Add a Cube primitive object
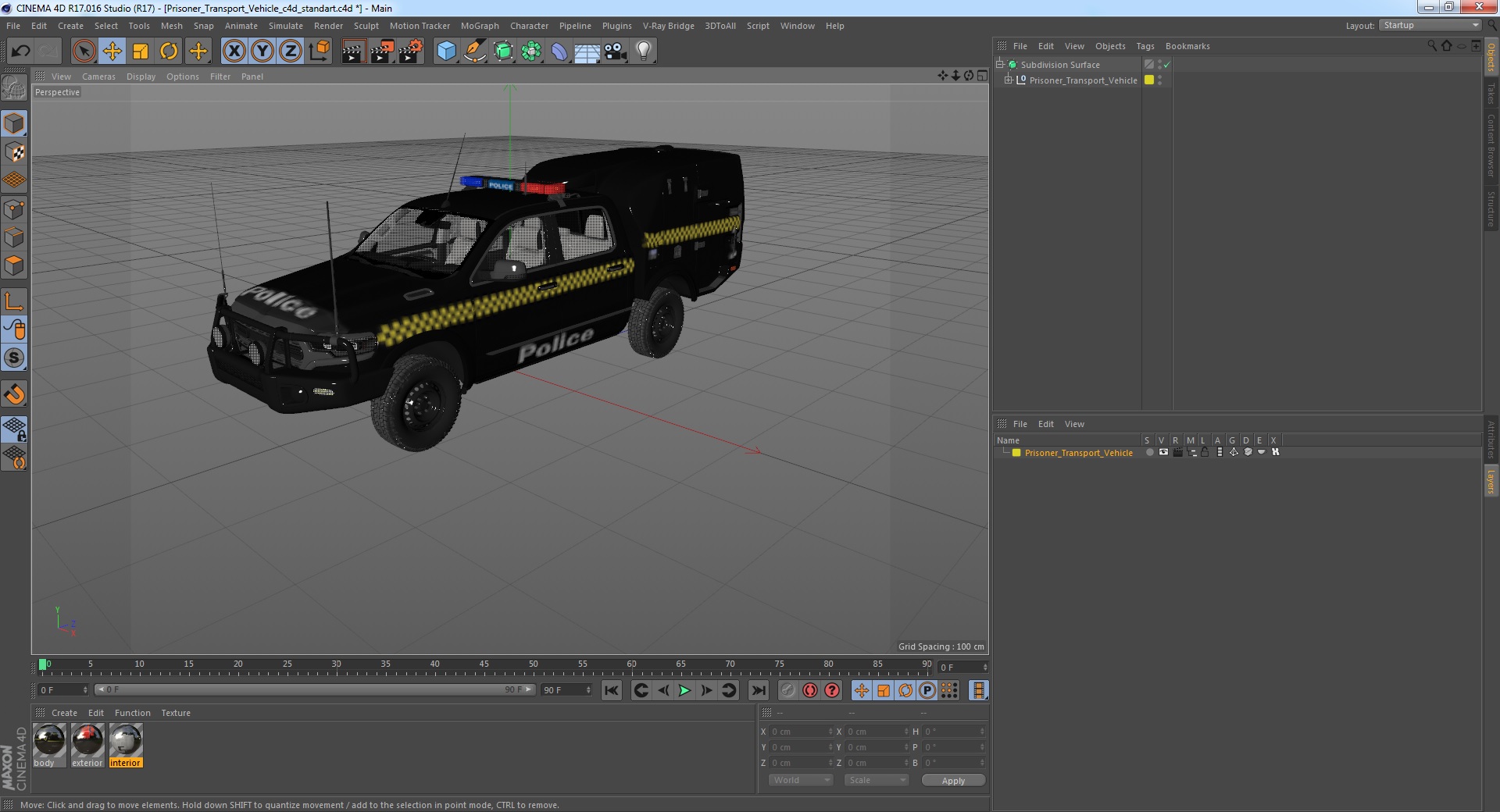This screenshot has width=1500, height=812. click(446, 52)
